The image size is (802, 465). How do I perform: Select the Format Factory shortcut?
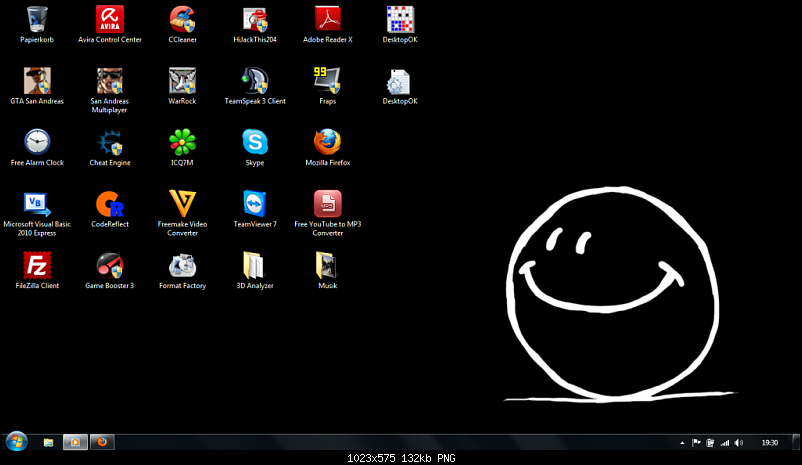(183, 265)
